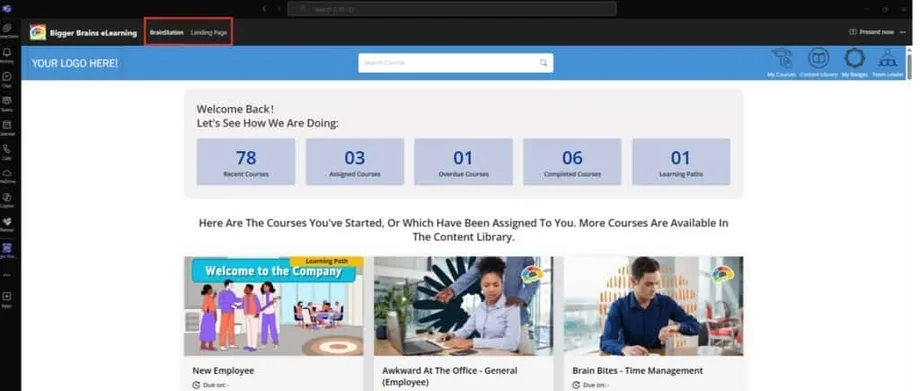View My Badges icon
This screenshot has width=920, height=391.
854,63
